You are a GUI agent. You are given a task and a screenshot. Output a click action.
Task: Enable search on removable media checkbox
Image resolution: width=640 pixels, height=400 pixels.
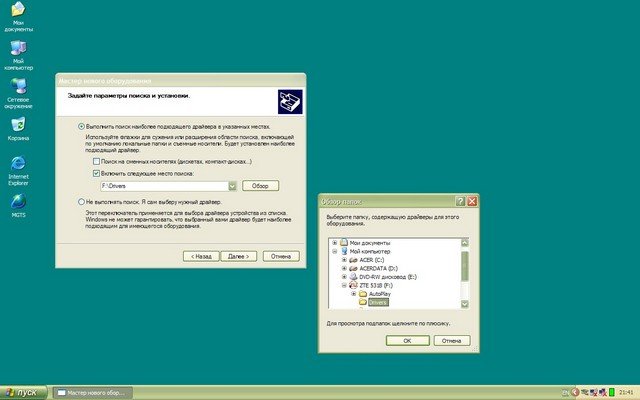(x=96, y=161)
